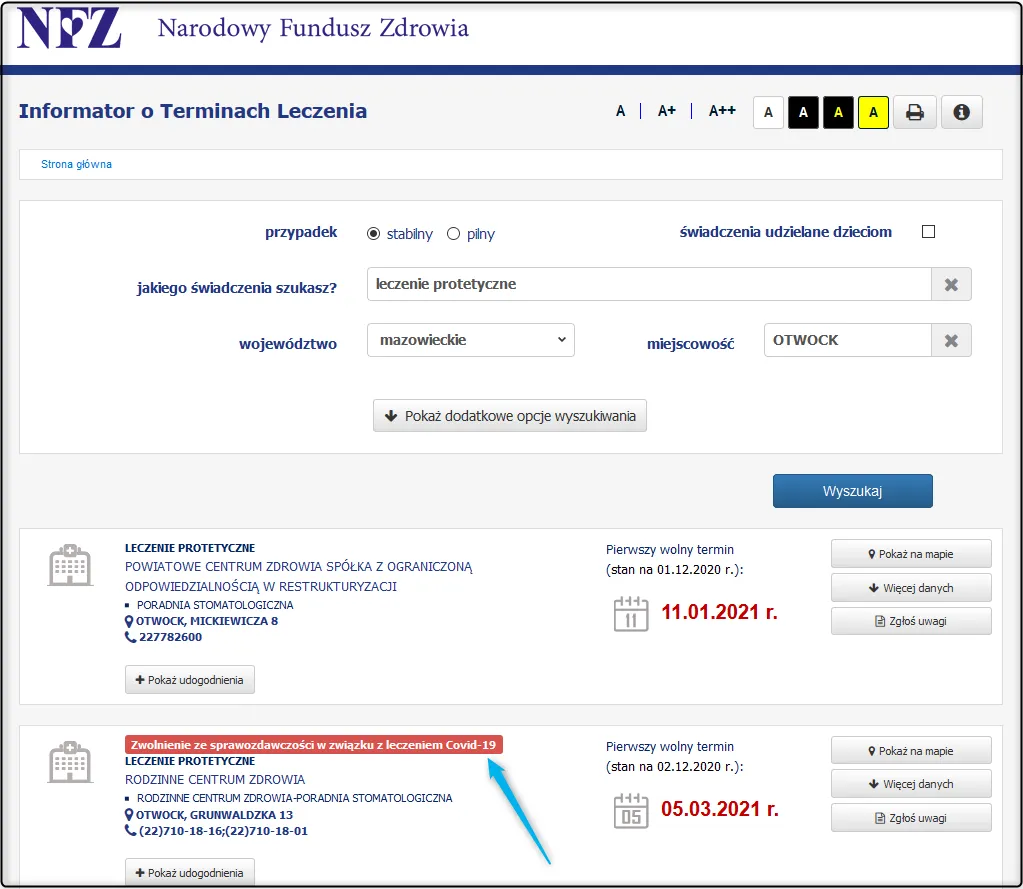The height and width of the screenshot is (889, 1023).
Task: Show 'Pokaż udogodnienia' for Rodzinne Centrum Zdrowia
Action: [x=189, y=871]
